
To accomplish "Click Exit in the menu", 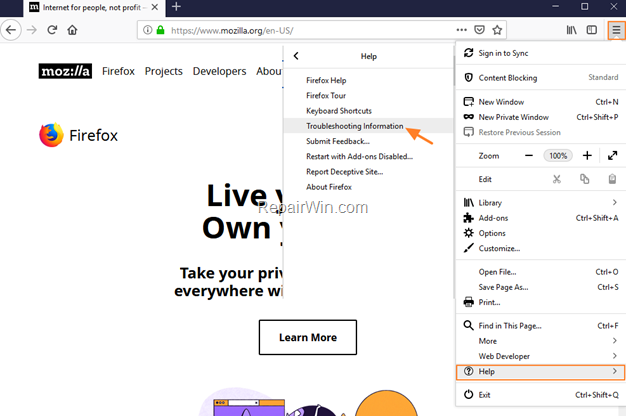I will [541, 395].
